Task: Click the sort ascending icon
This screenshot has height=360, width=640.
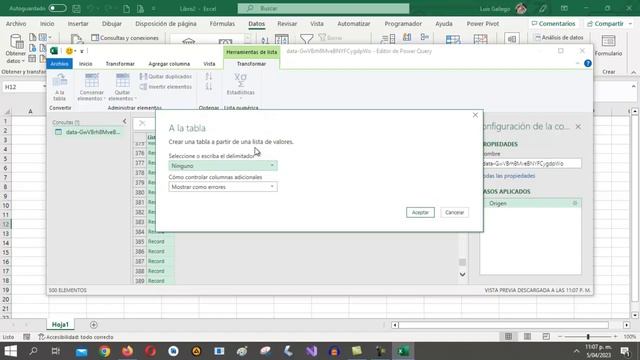Action: pos(209,76)
